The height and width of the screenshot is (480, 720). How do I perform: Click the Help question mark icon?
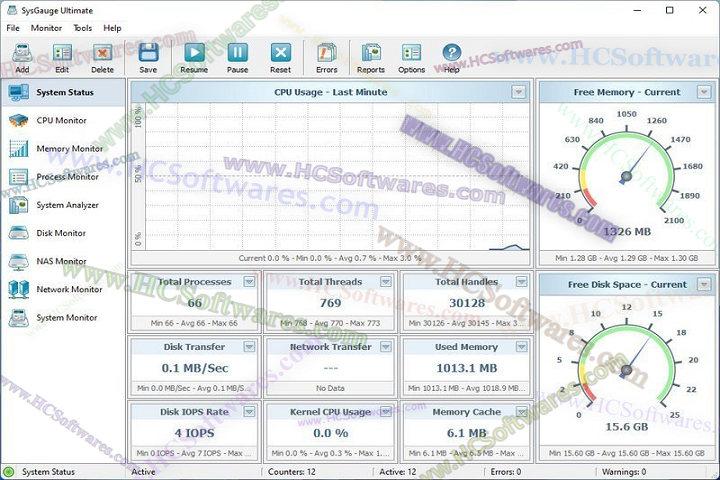tap(452, 53)
